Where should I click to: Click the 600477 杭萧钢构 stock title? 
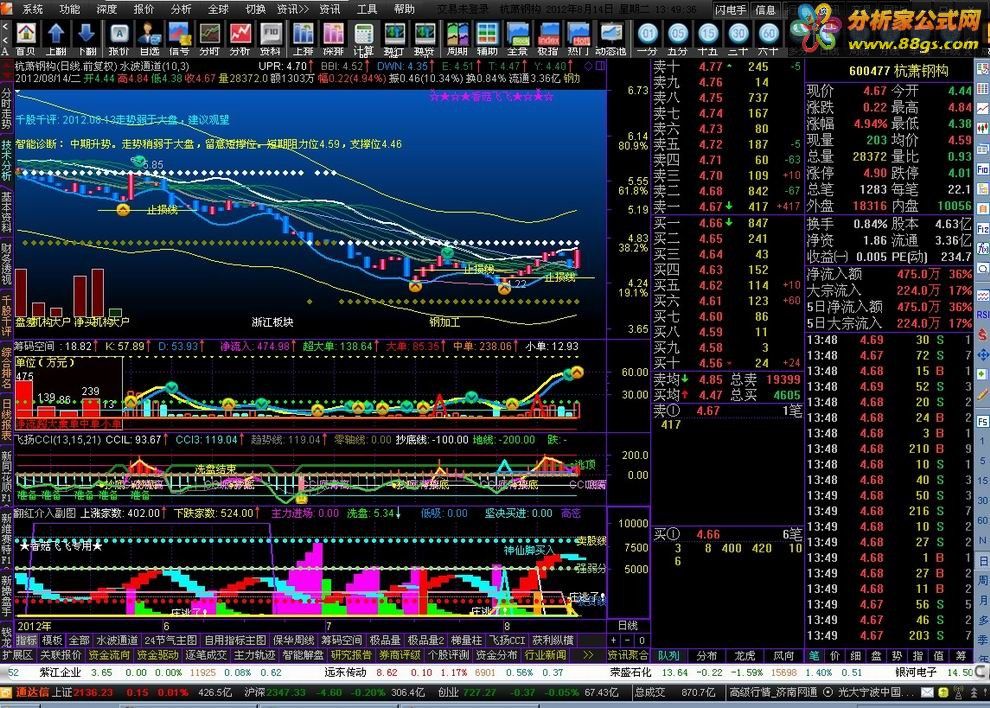click(x=898, y=71)
